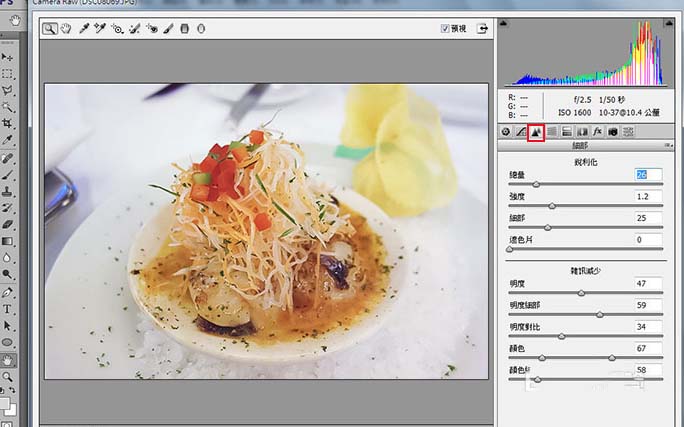The width and height of the screenshot is (684, 427).
Task: Open the 細部 panel flyout menu
Action: (669, 146)
